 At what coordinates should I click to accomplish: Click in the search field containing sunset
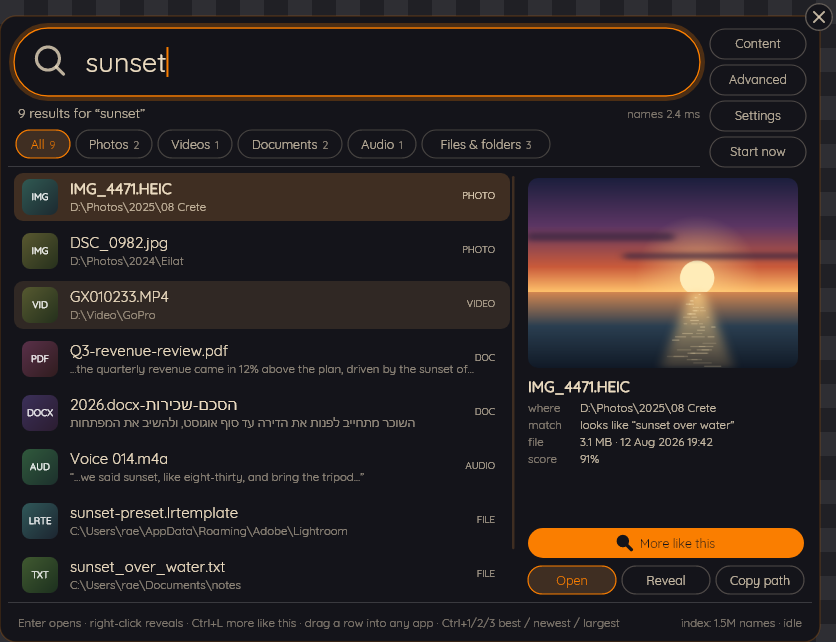point(356,62)
